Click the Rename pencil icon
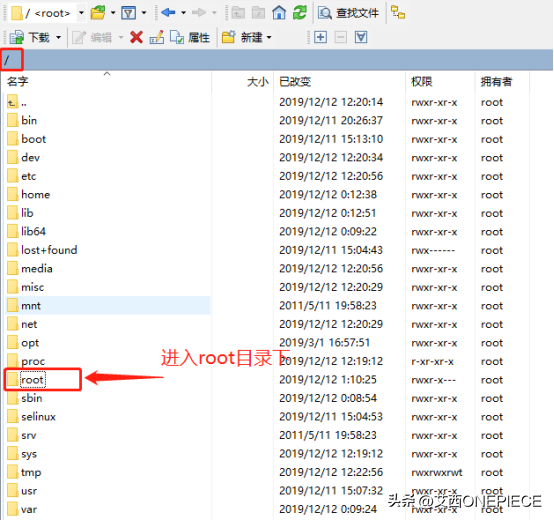The width and height of the screenshot is (554, 520). coord(157,37)
